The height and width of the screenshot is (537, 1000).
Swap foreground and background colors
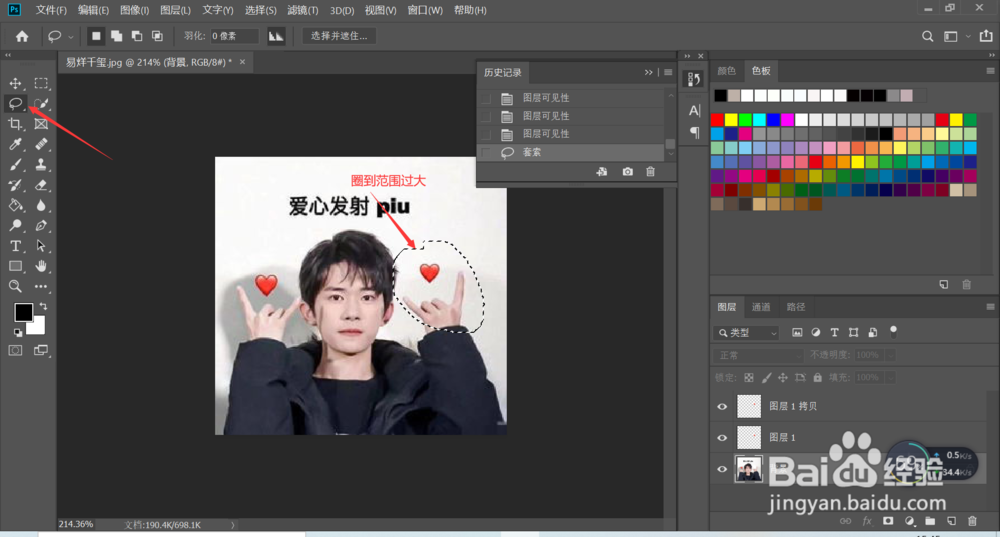coord(43,306)
